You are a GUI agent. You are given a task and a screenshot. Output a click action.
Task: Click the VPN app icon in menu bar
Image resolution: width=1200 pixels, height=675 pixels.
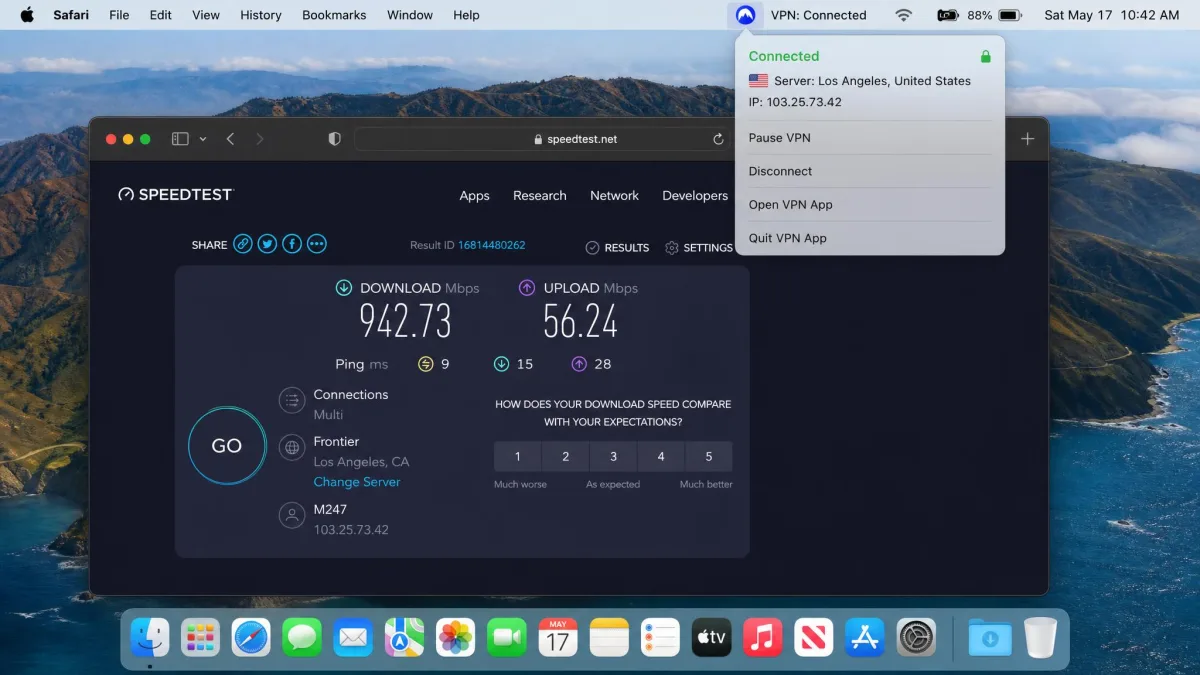click(x=745, y=15)
